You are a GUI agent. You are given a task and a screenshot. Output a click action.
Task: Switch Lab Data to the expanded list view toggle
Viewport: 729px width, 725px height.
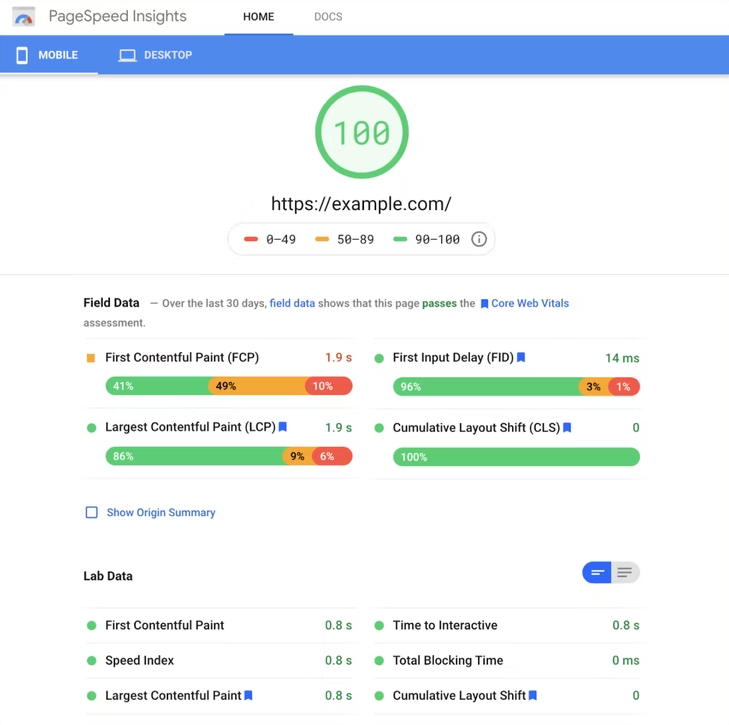(x=625, y=572)
